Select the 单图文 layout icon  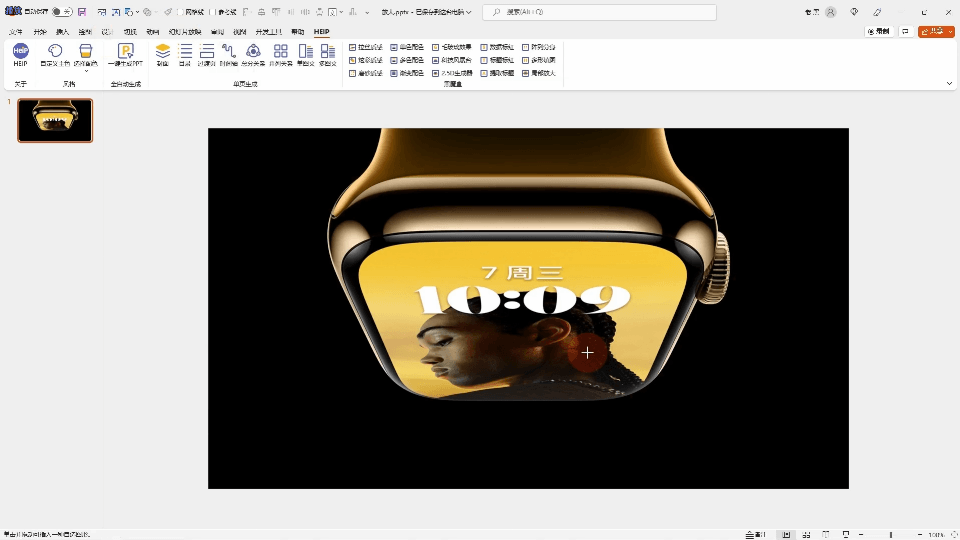click(x=306, y=51)
